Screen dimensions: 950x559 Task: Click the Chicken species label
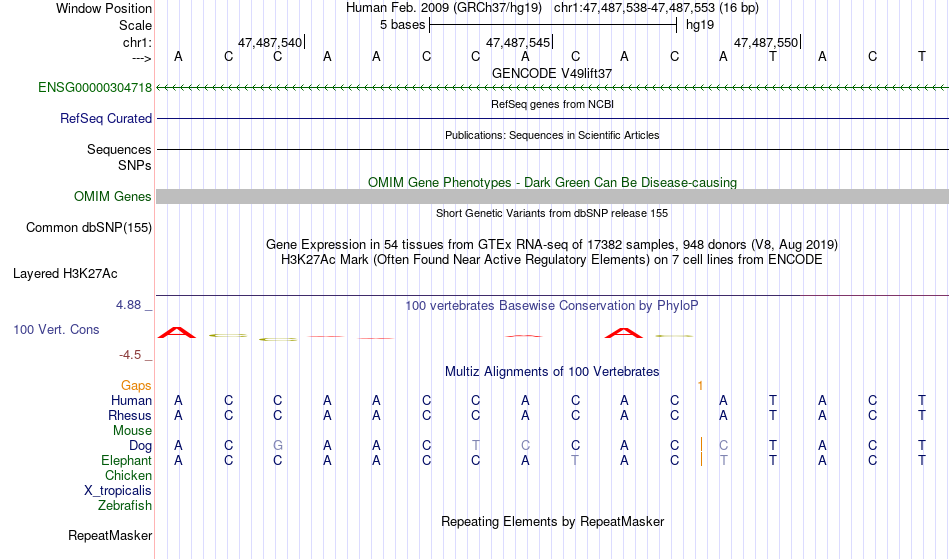[128, 476]
